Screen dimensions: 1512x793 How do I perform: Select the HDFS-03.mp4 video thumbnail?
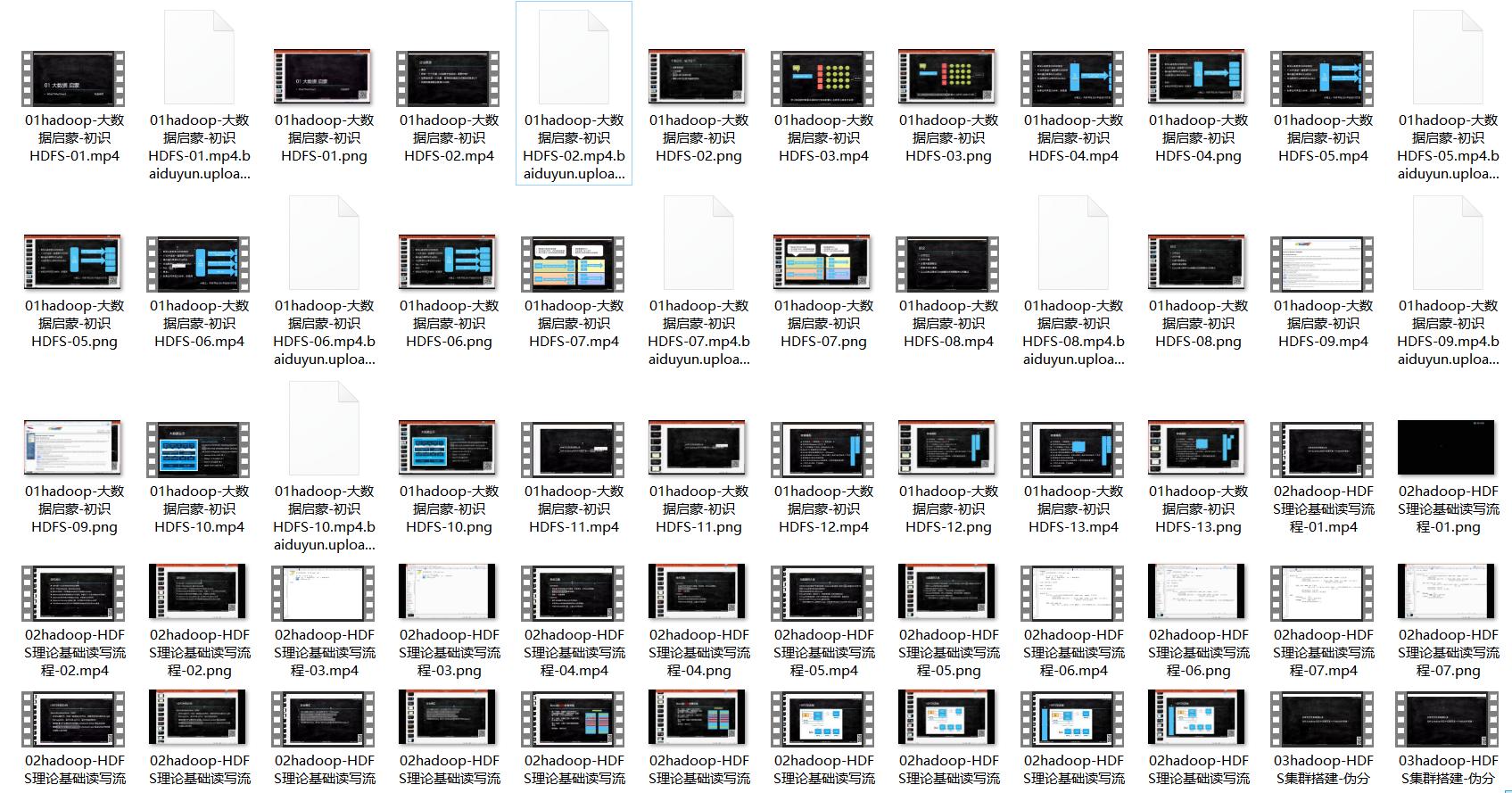(823, 78)
